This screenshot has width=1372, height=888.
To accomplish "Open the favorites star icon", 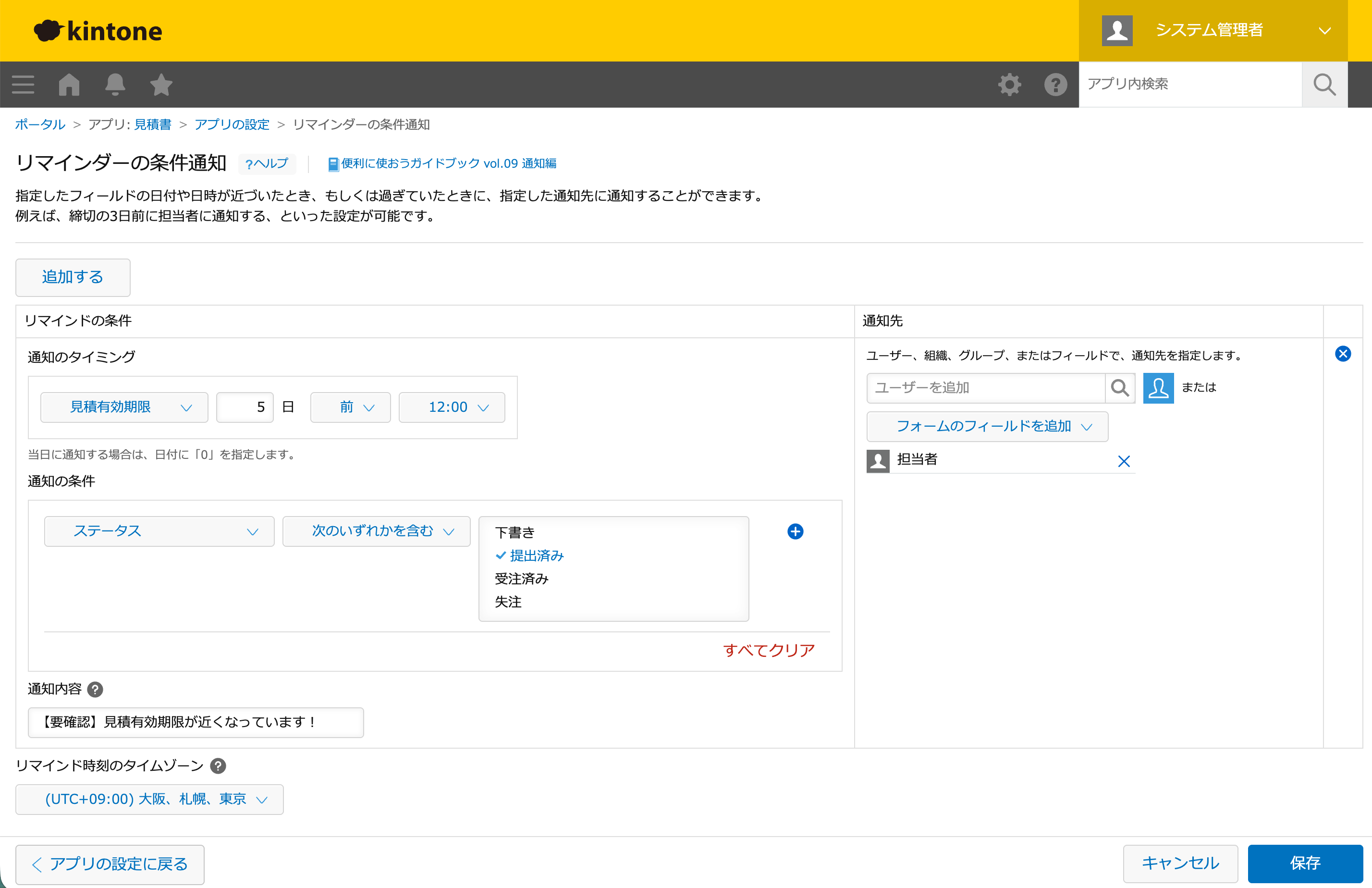I will (161, 84).
